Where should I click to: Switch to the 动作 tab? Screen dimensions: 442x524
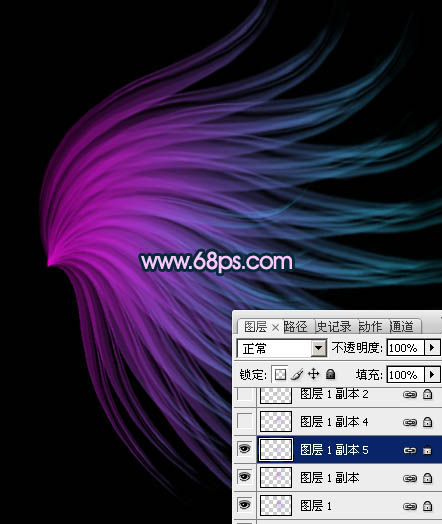click(x=370, y=326)
